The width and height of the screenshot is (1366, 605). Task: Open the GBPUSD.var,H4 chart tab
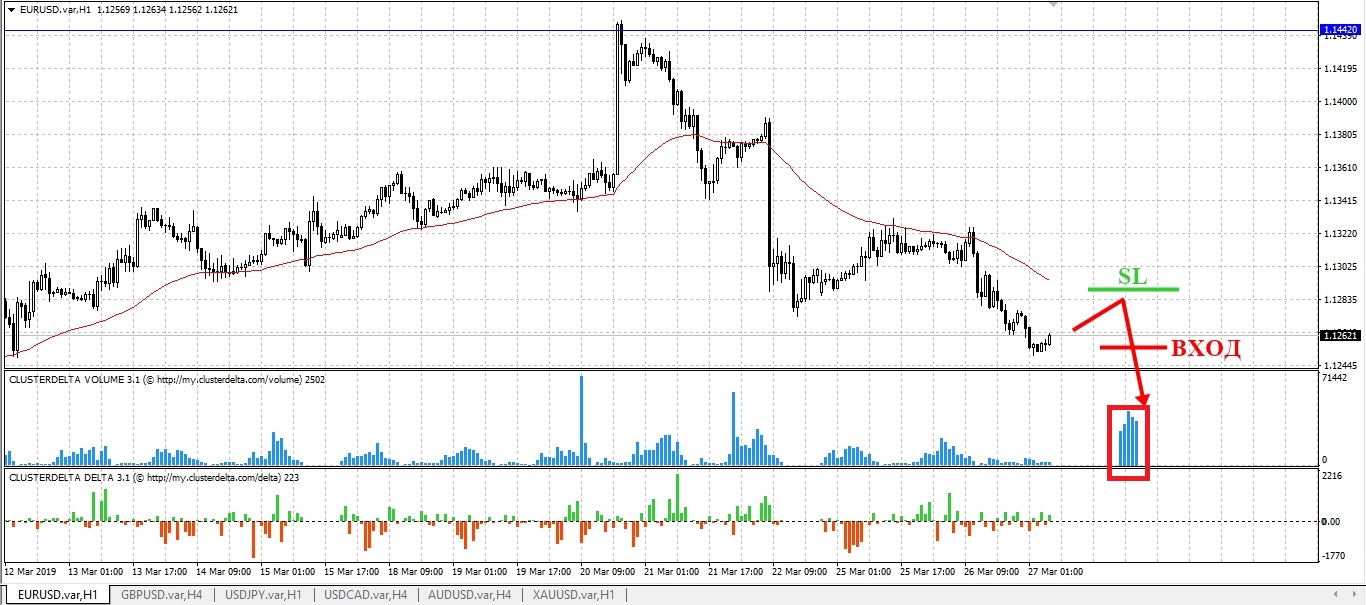pyautogui.click(x=162, y=595)
